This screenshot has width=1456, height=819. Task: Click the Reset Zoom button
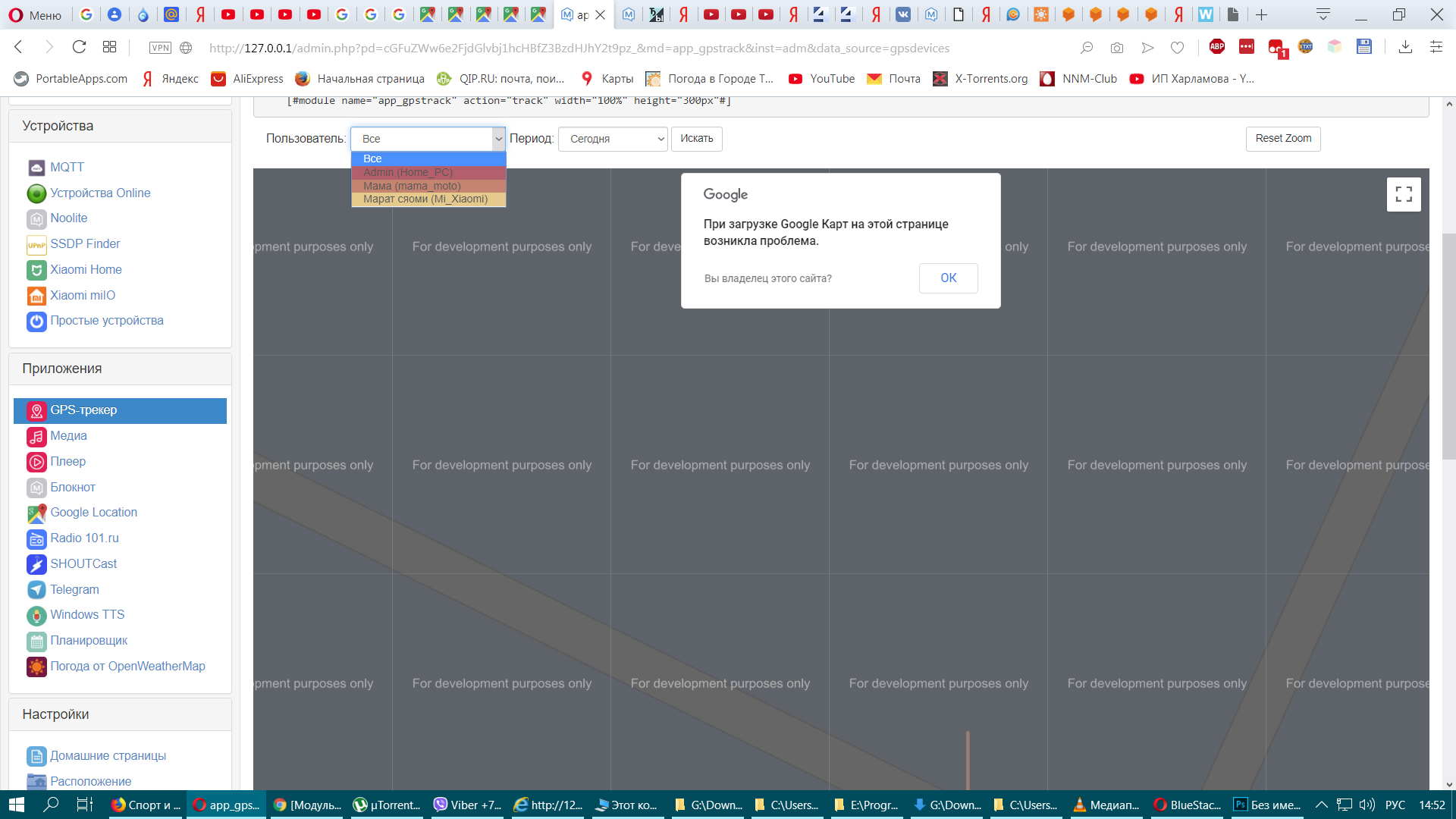click(x=1282, y=138)
